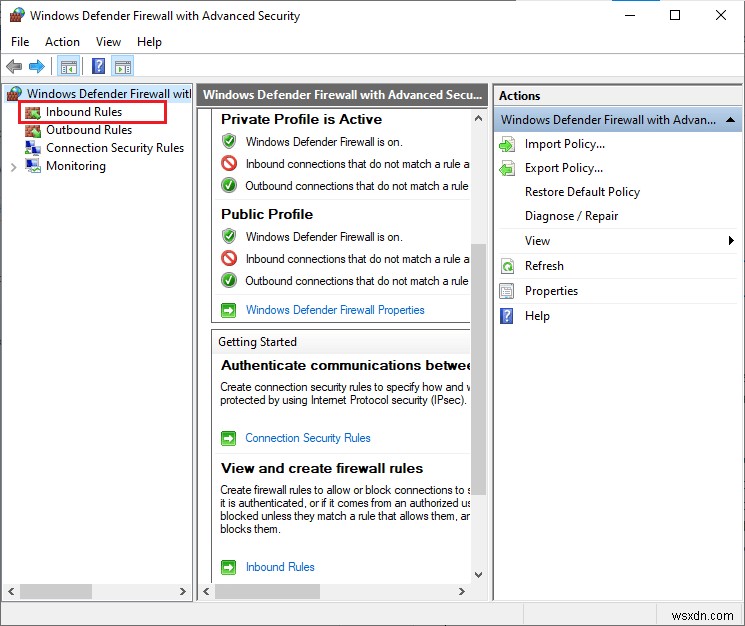Open the Windows Defender Firewall Properties link

(335, 310)
